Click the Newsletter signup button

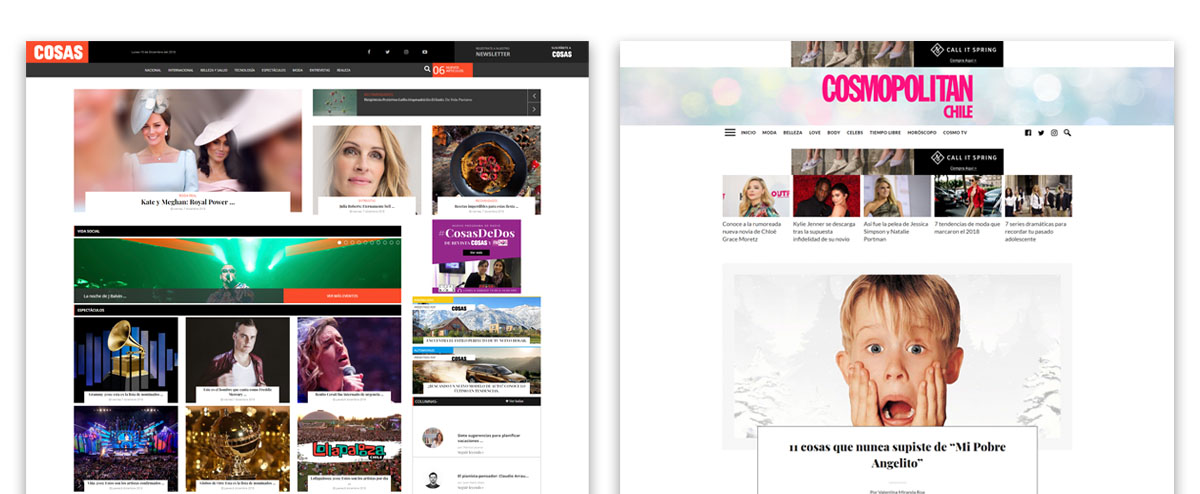pyautogui.click(x=492, y=52)
